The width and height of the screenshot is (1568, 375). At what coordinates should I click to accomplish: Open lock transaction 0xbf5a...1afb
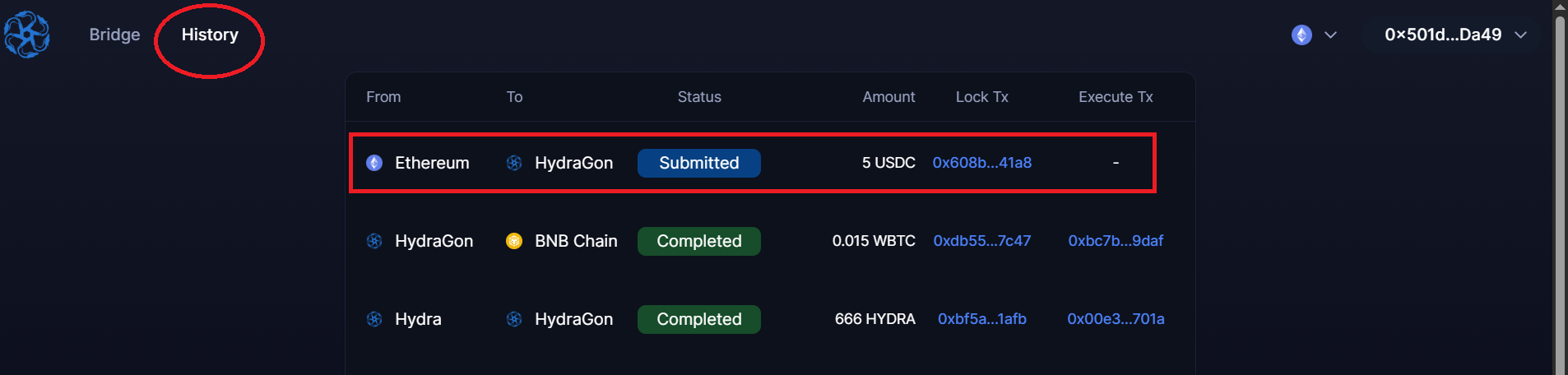tap(981, 319)
